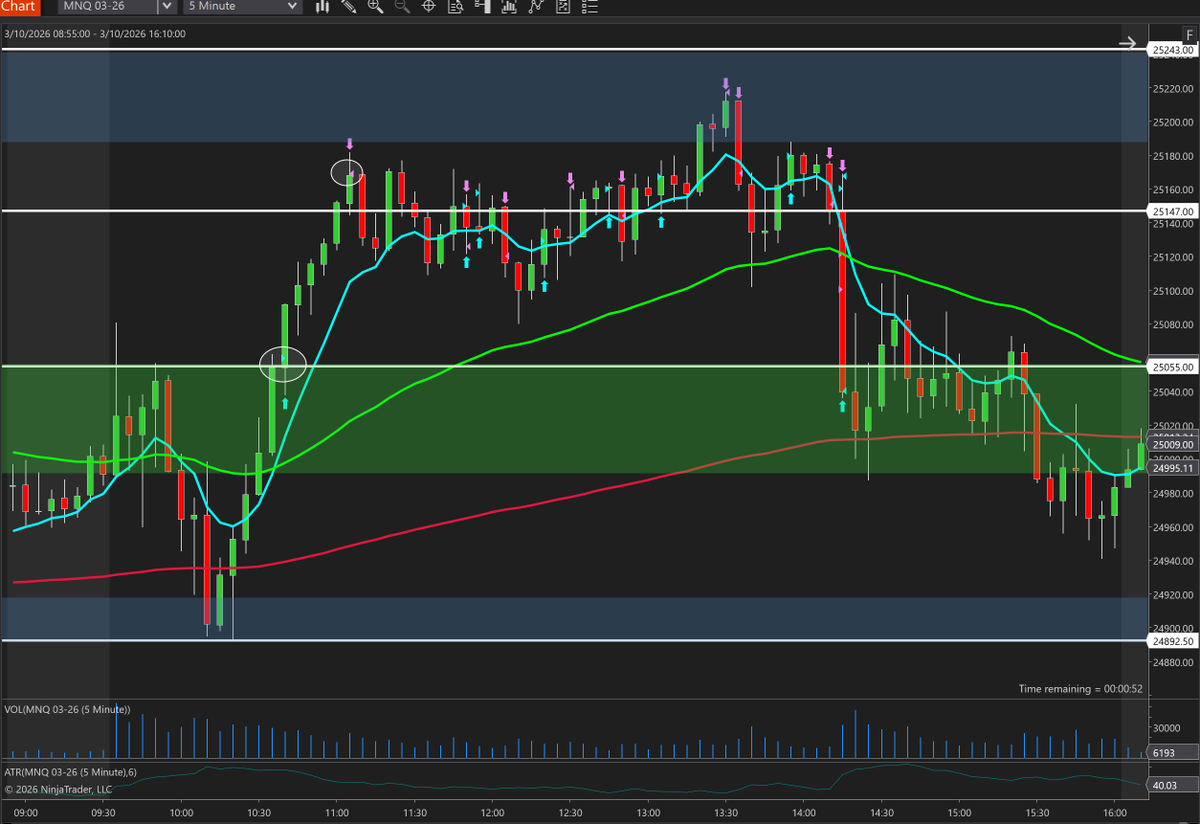Click the 13:30 time axis label

(x=725, y=813)
